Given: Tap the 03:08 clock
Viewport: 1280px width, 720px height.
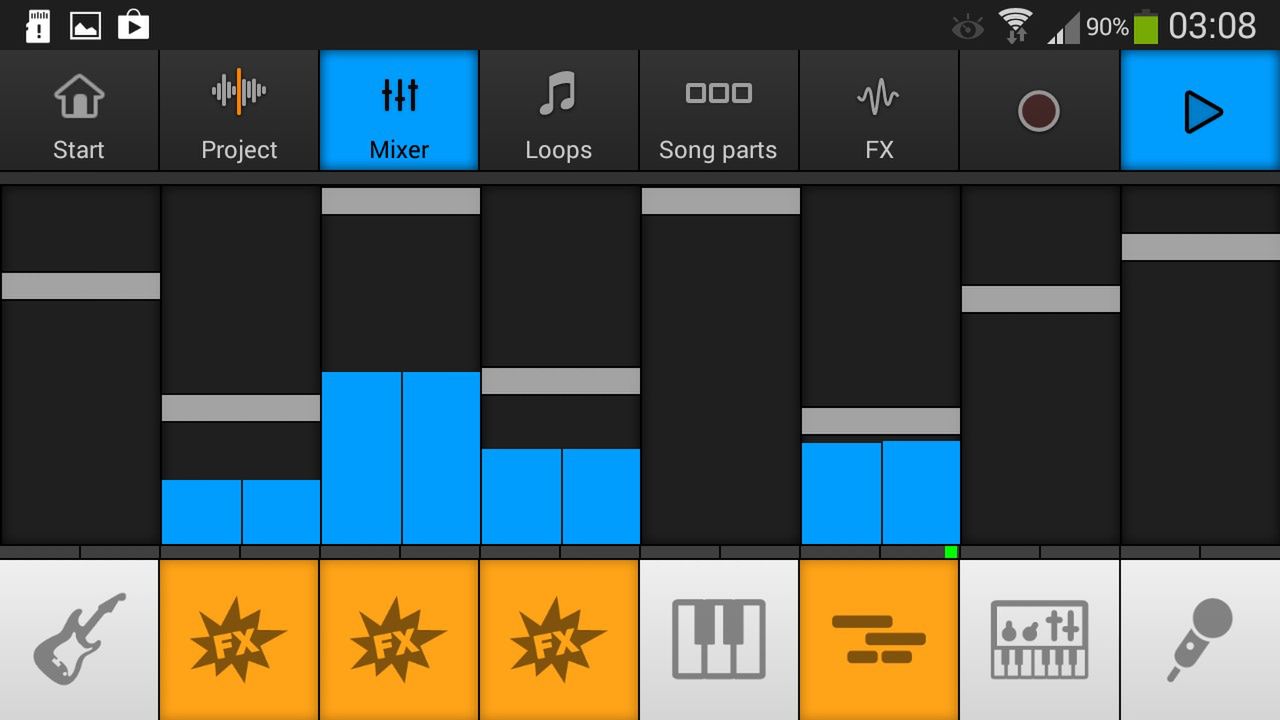Looking at the screenshot, I should pyautogui.click(x=1212, y=26).
